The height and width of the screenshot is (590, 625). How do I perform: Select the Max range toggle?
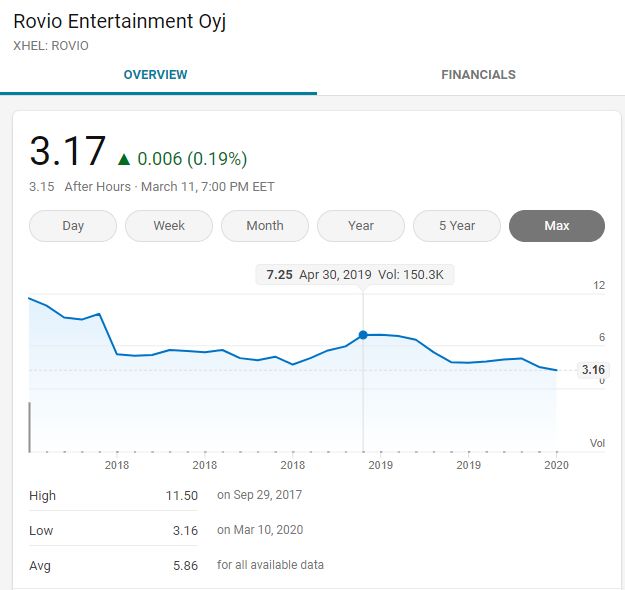[x=557, y=226]
